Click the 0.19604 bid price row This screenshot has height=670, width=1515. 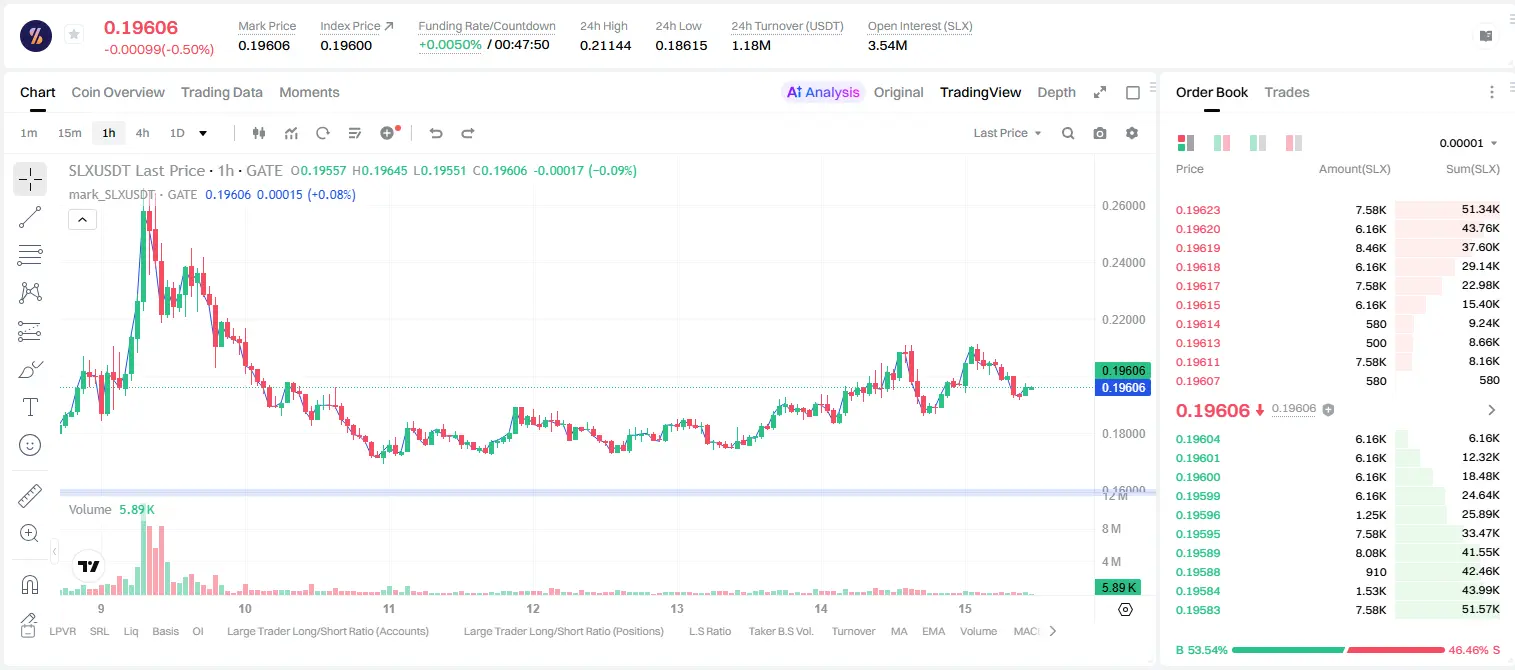[x=1338, y=438]
